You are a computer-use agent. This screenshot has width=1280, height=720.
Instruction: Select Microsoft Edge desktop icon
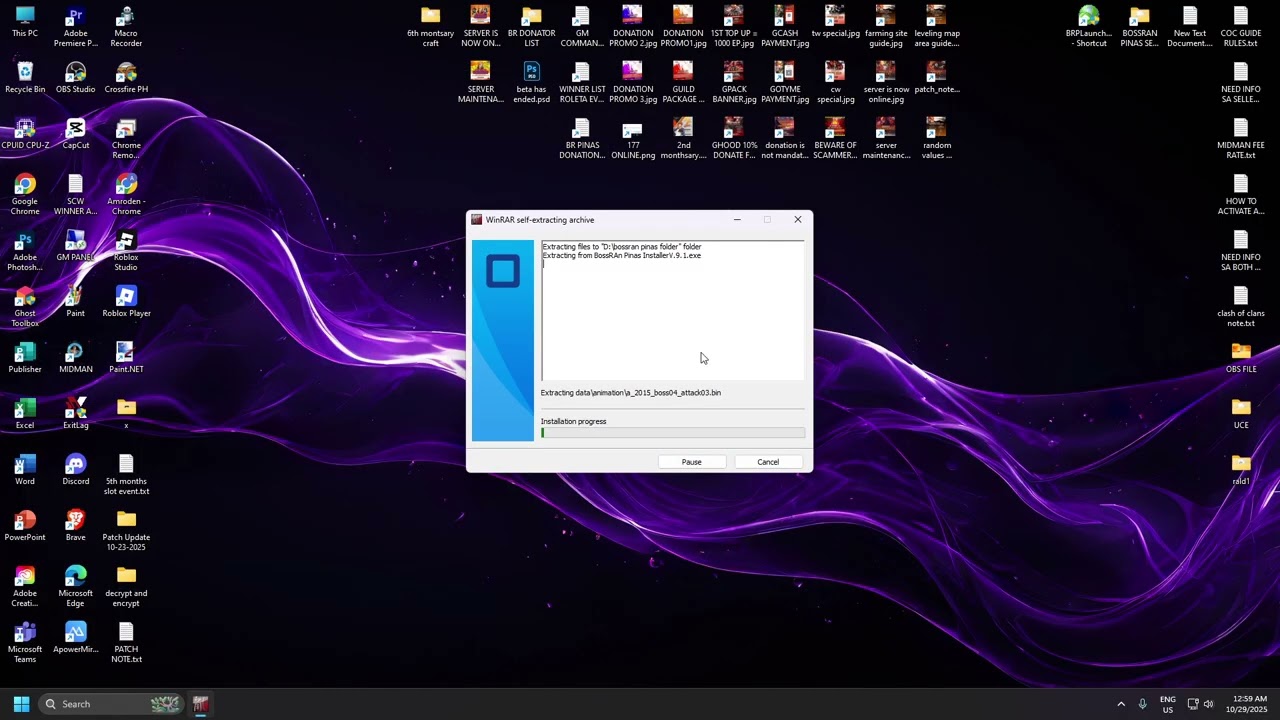click(76, 587)
